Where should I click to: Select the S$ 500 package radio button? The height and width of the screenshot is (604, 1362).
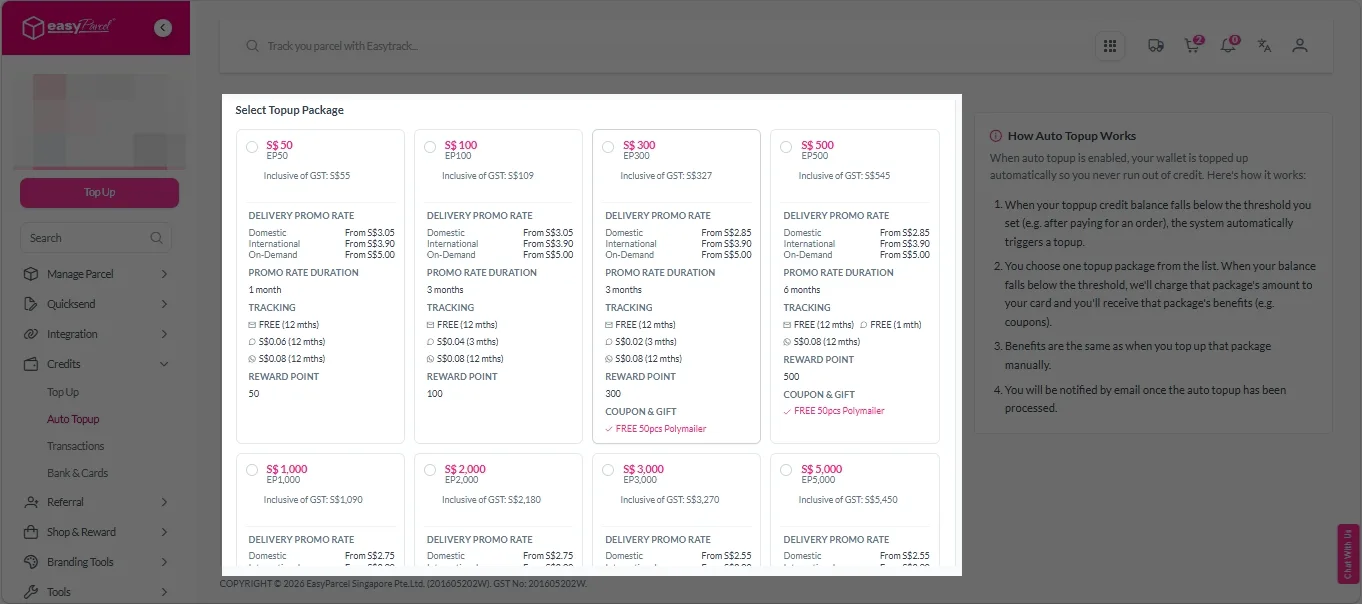coord(786,147)
